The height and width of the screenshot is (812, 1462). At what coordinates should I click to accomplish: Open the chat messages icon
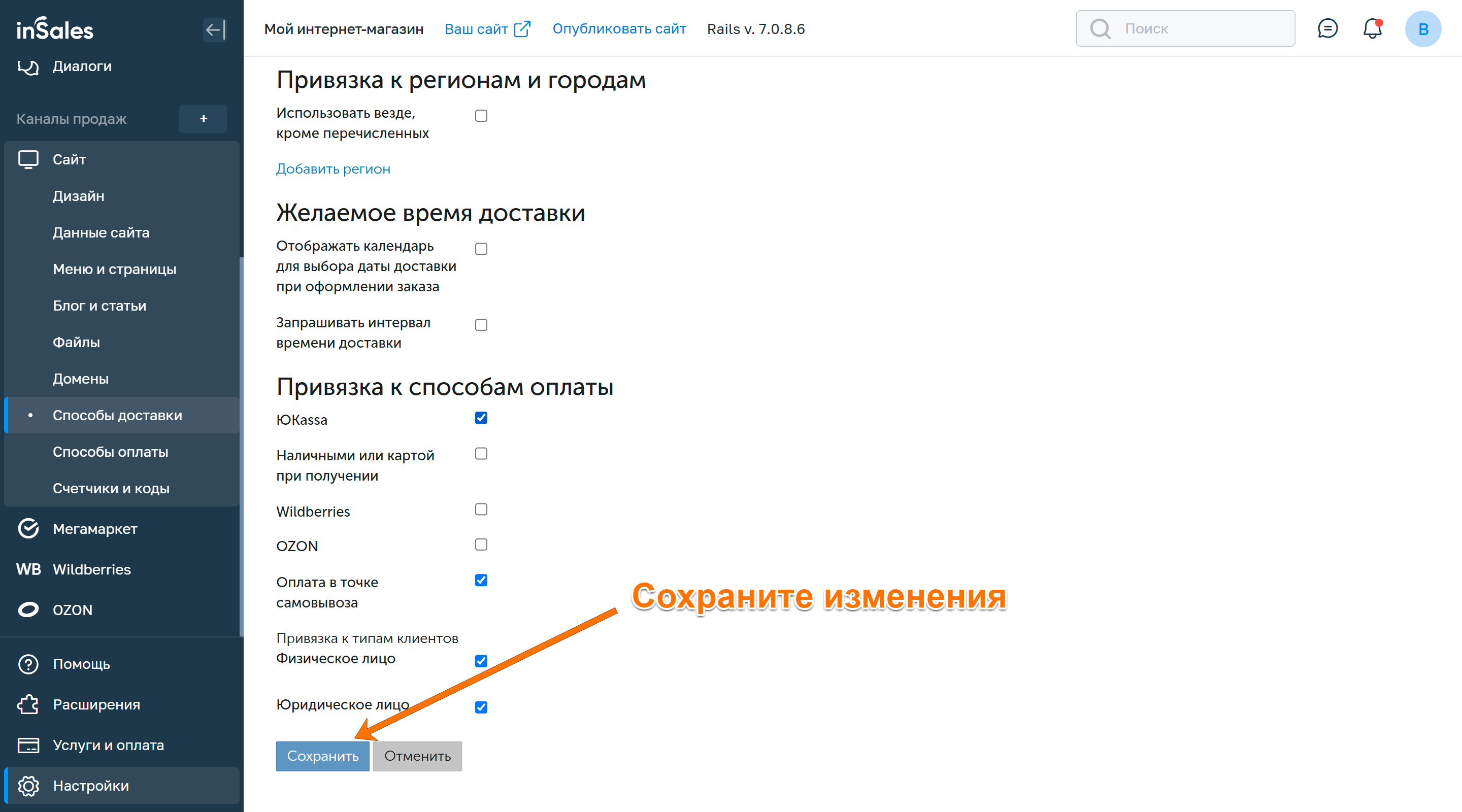click(x=1327, y=28)
